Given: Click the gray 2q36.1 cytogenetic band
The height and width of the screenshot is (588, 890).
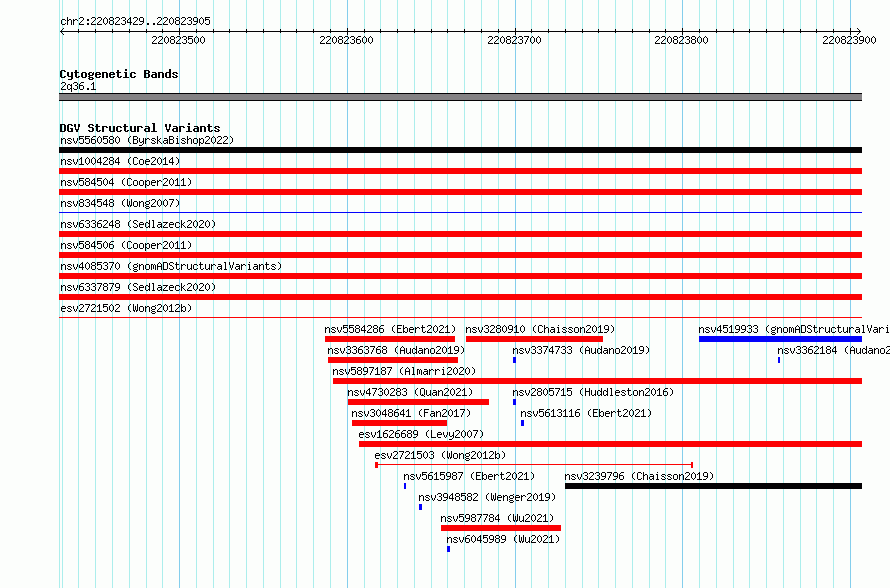Looking at the screenshot, I should (x=461, y=97).
